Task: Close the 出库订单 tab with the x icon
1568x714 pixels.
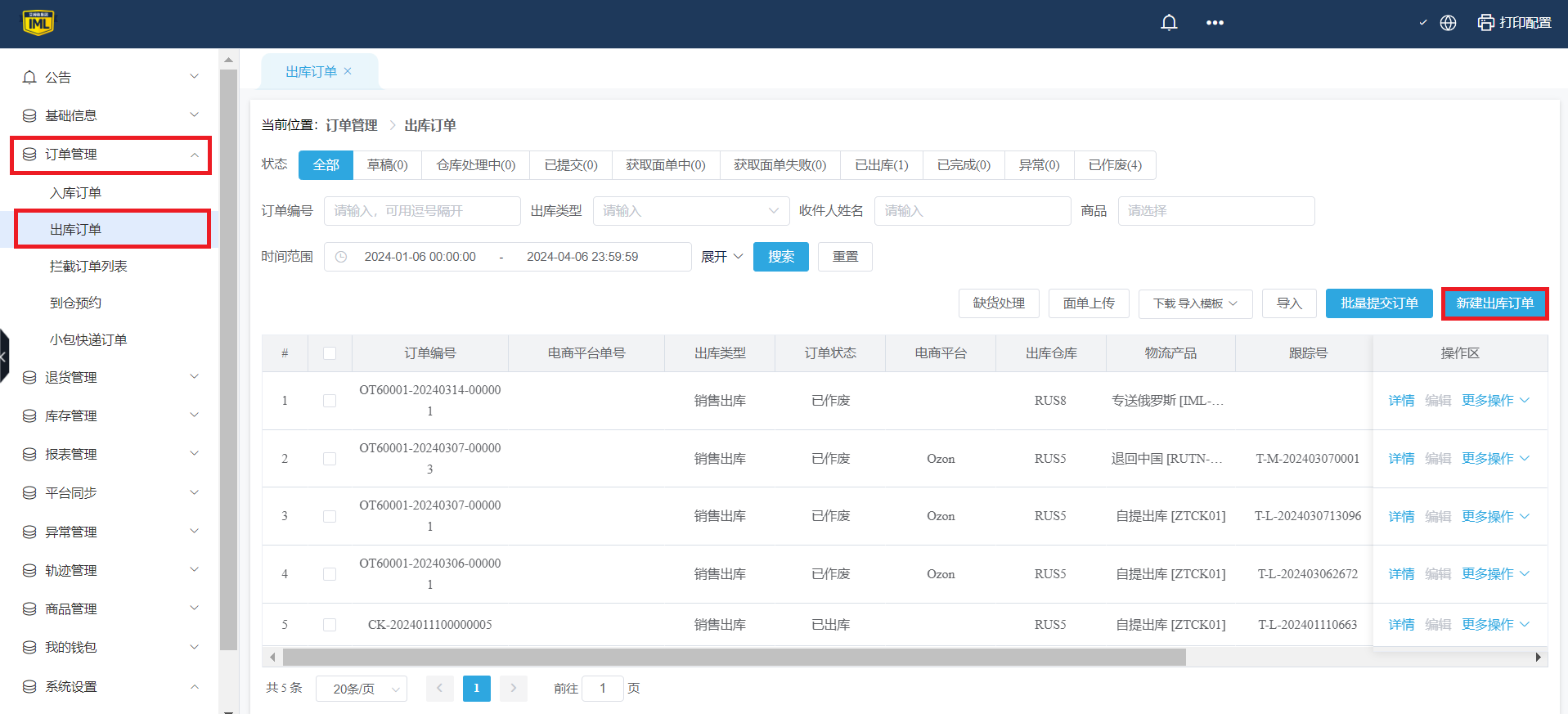Action: pyautogui.click(x=348, y=71)
